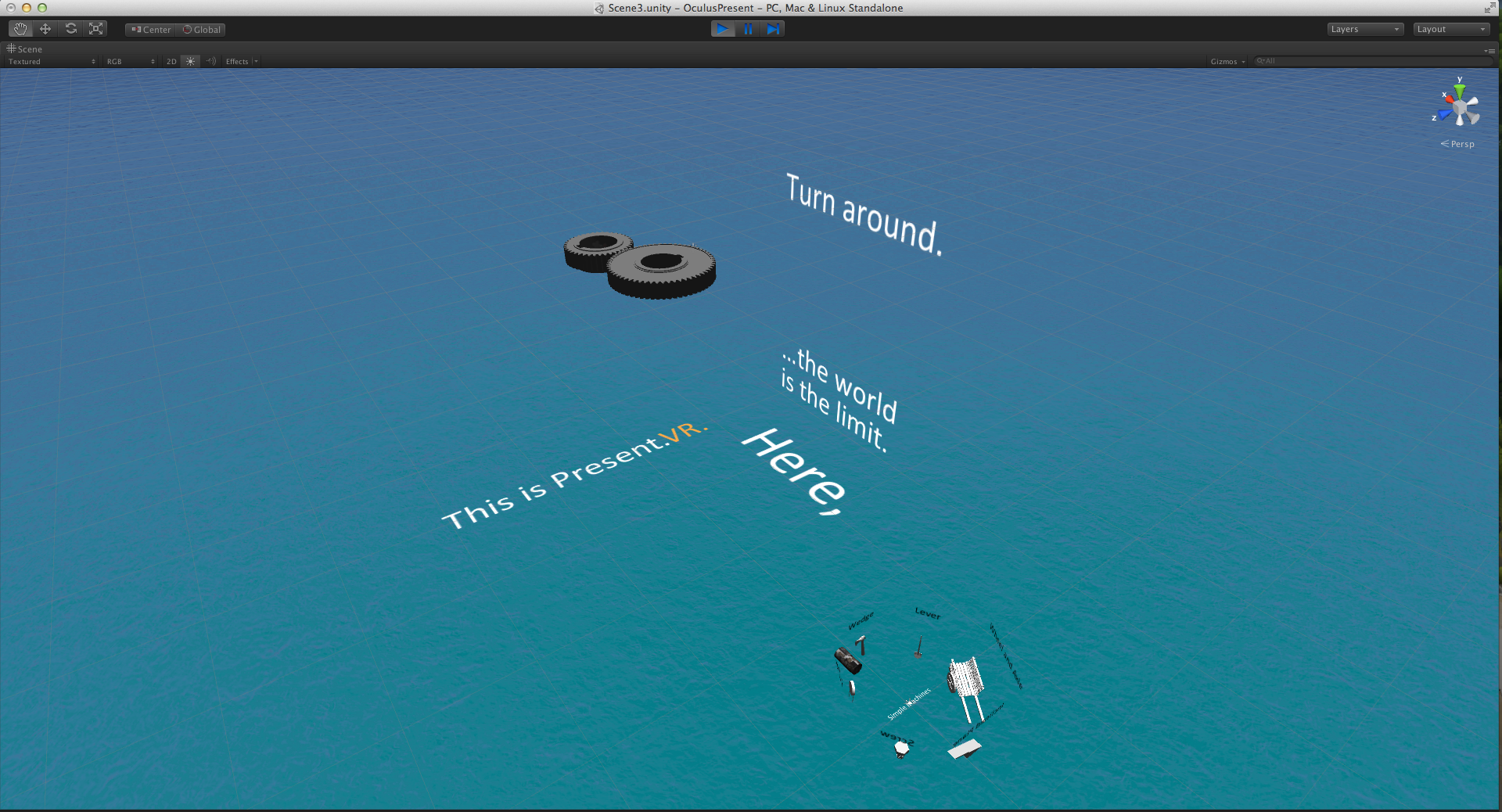
Task: Select the Scale tool
Action: pyautogui.click(x=95, y=29)
